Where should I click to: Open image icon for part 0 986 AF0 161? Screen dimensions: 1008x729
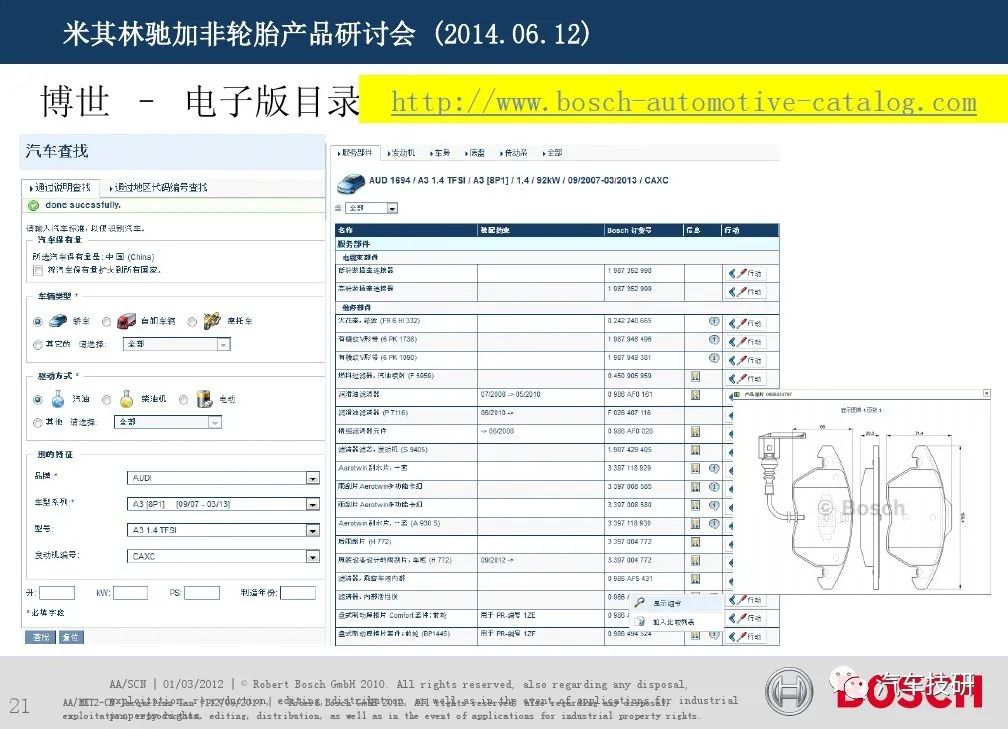pyautogui.click(x=695, y=395)
